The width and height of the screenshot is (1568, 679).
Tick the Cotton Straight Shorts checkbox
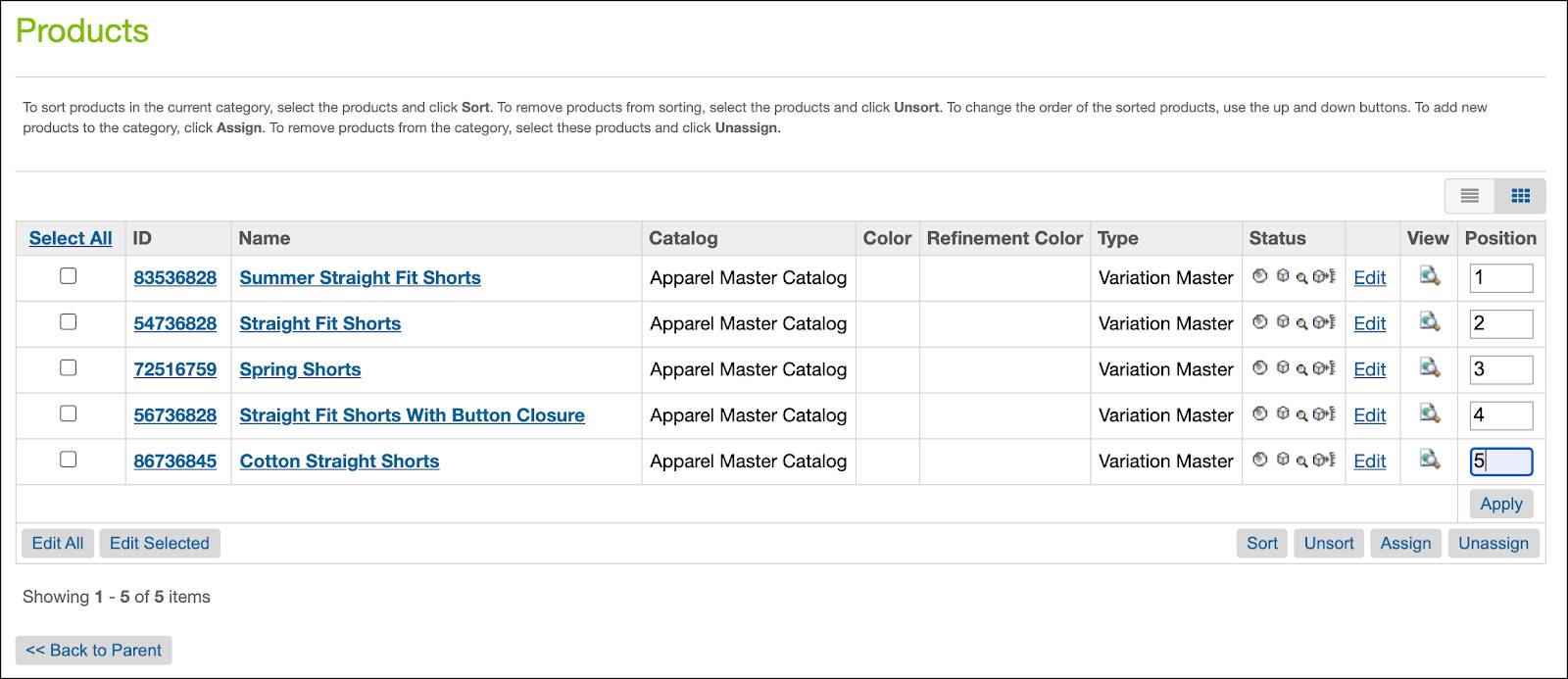tap(68, 459)
